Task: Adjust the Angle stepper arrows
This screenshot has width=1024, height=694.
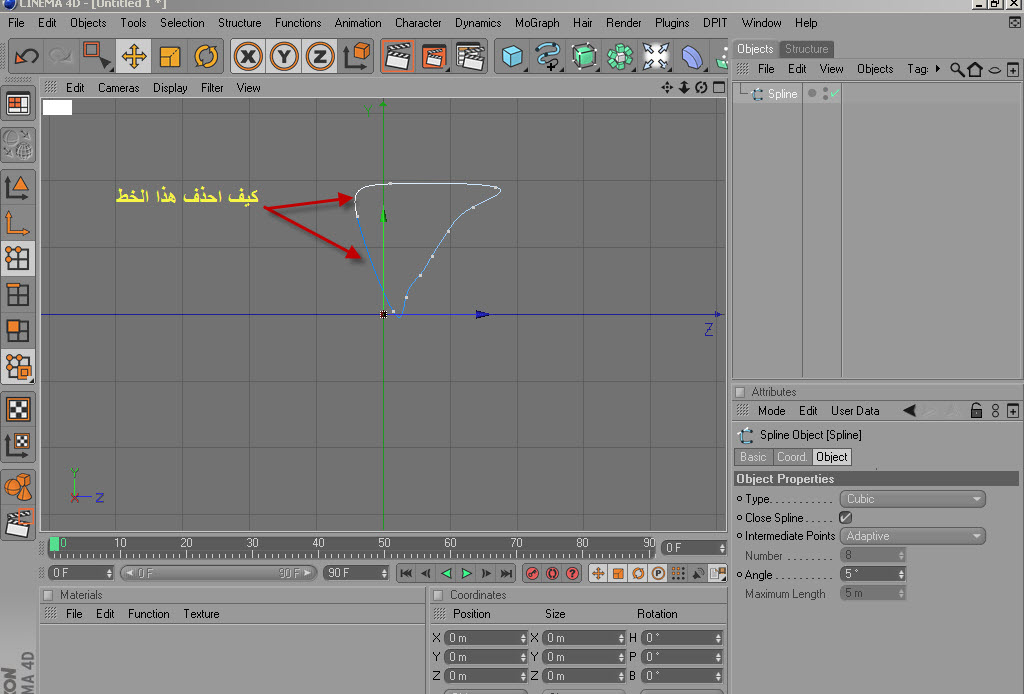Action: [901, 574]
